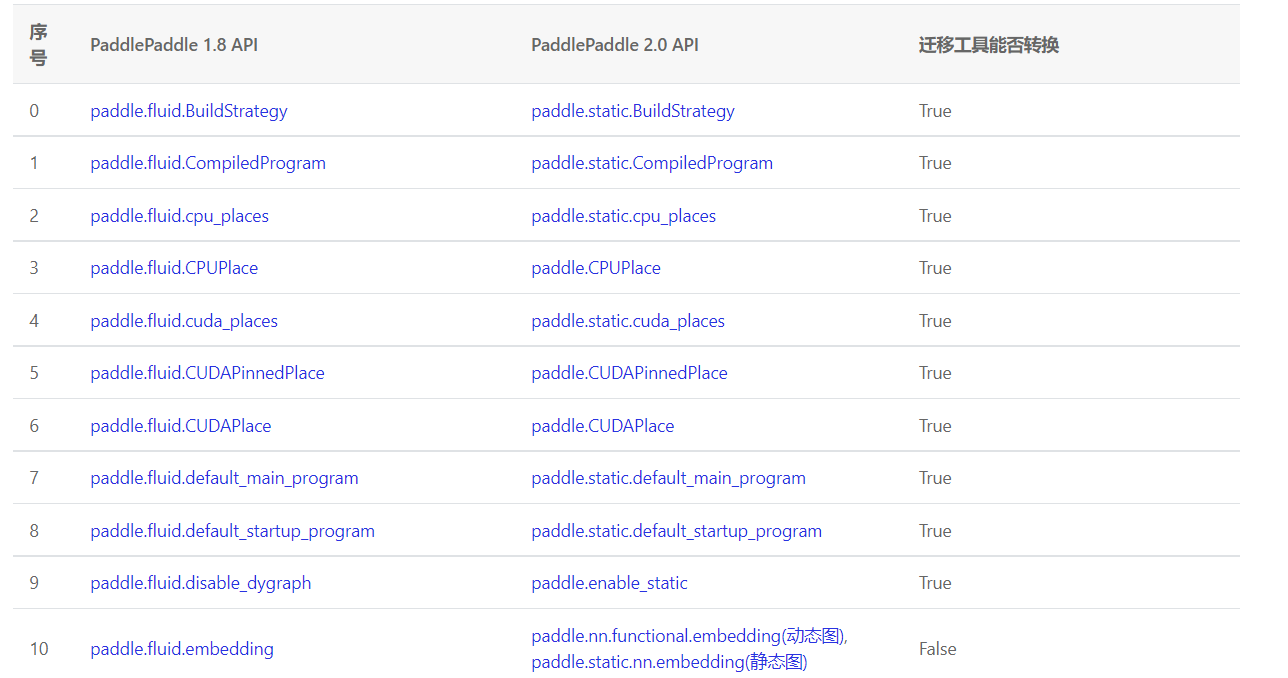This screenshot has width=1288, height=678.
Task: Open the paddle.fluid.cuda_places link
Action: 183,320
